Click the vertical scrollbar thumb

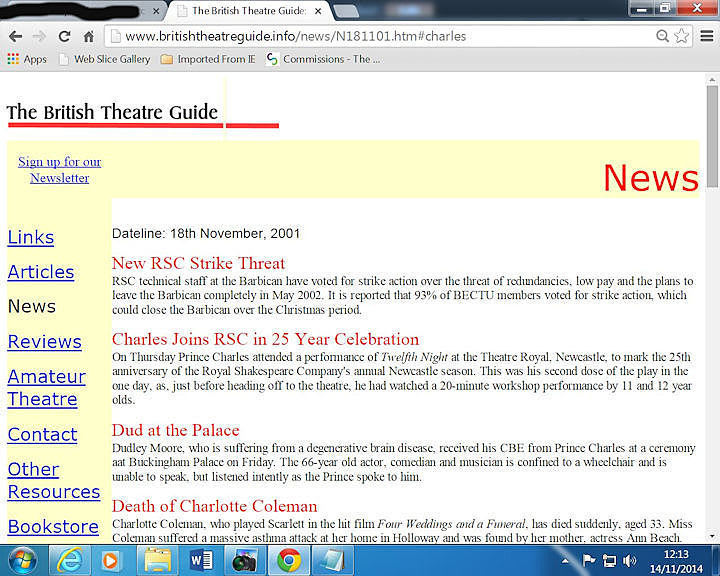point(712,136)
